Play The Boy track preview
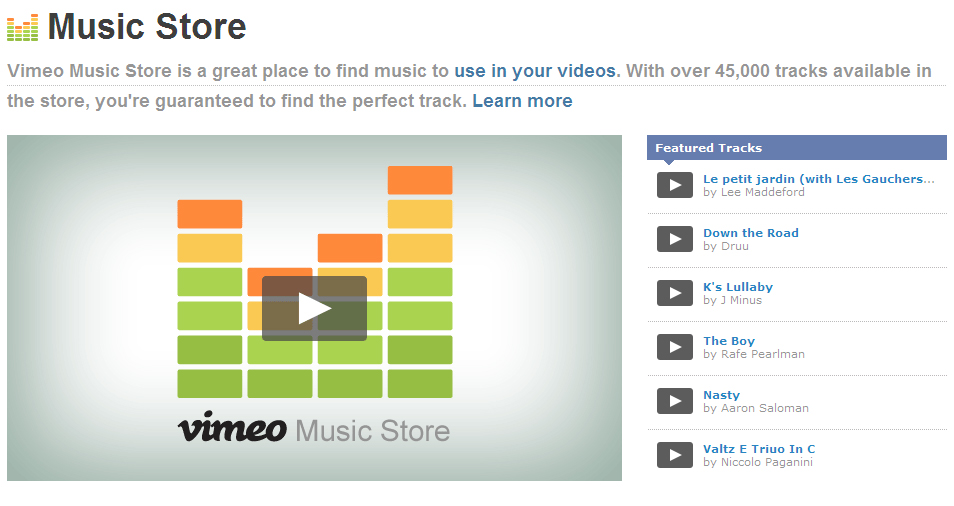Viewport: 954px width, 506px height. pos(675,347)
